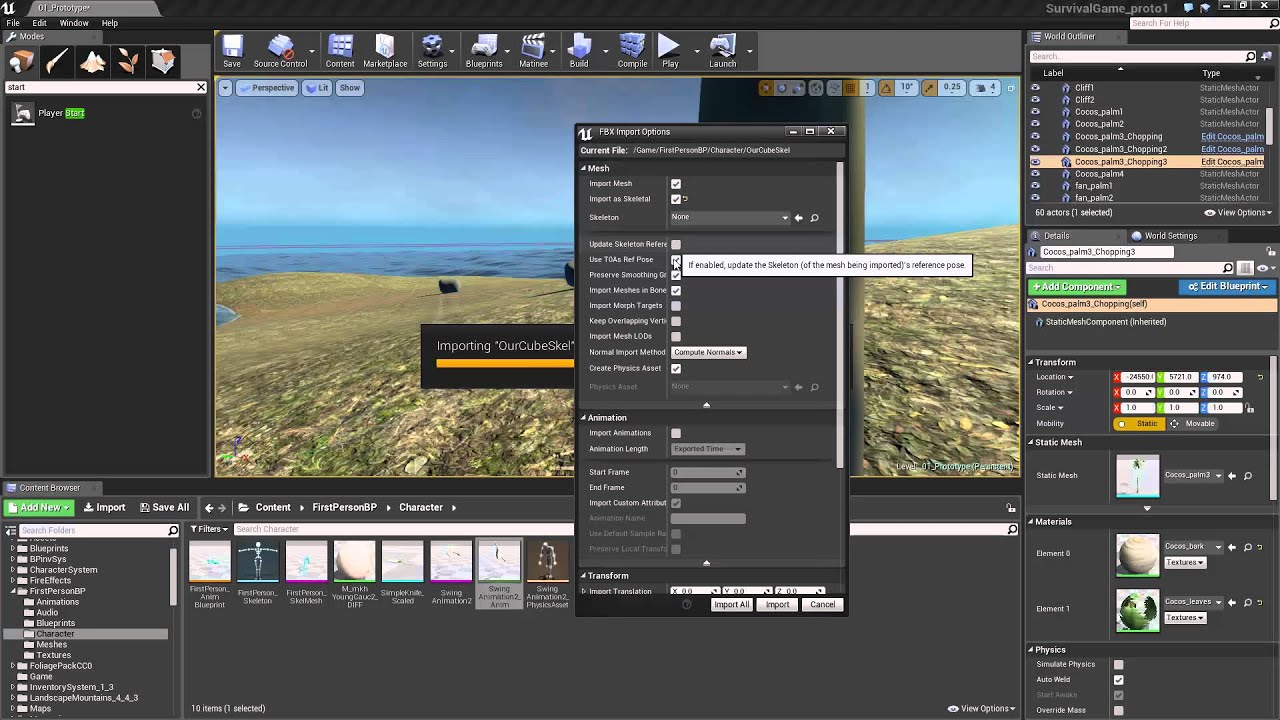Screen dimensions: 1280x720
Task: Enable Update Skeleton Reference Pose checkbox
Action: point(676,244)
